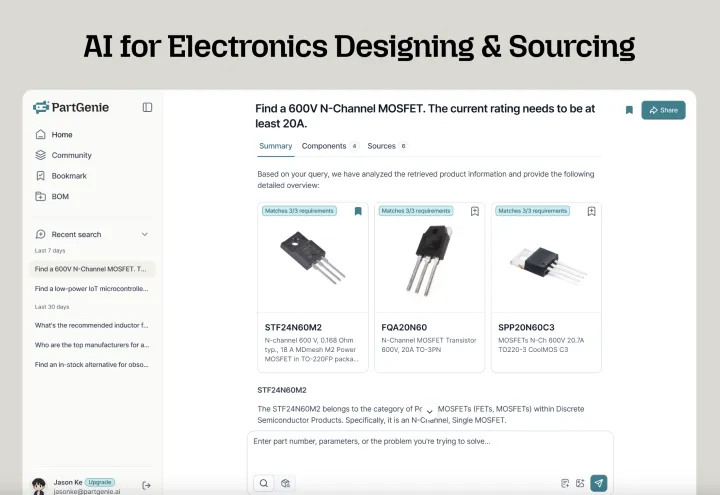This screenshot has width=720, height=495.
Task: Open recent search about low-power IoT microcontroller
Action: click(92, 289)
